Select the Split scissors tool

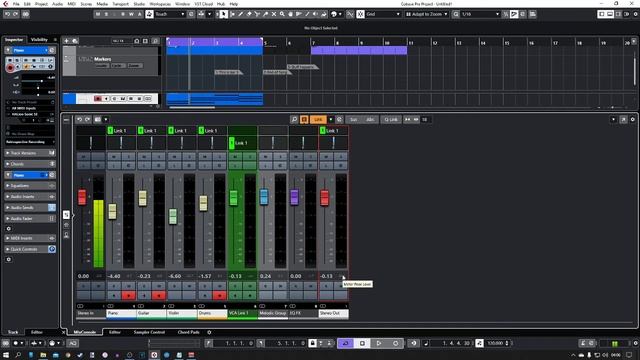(257, 14)
